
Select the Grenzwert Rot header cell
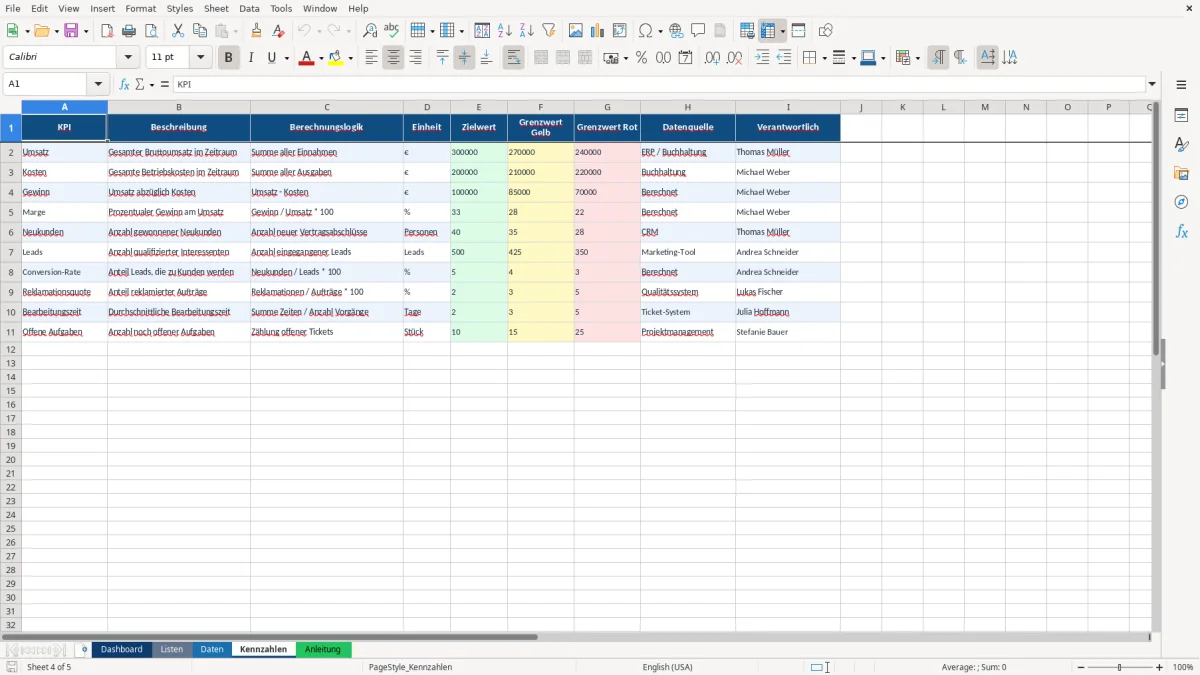(607, 127)
